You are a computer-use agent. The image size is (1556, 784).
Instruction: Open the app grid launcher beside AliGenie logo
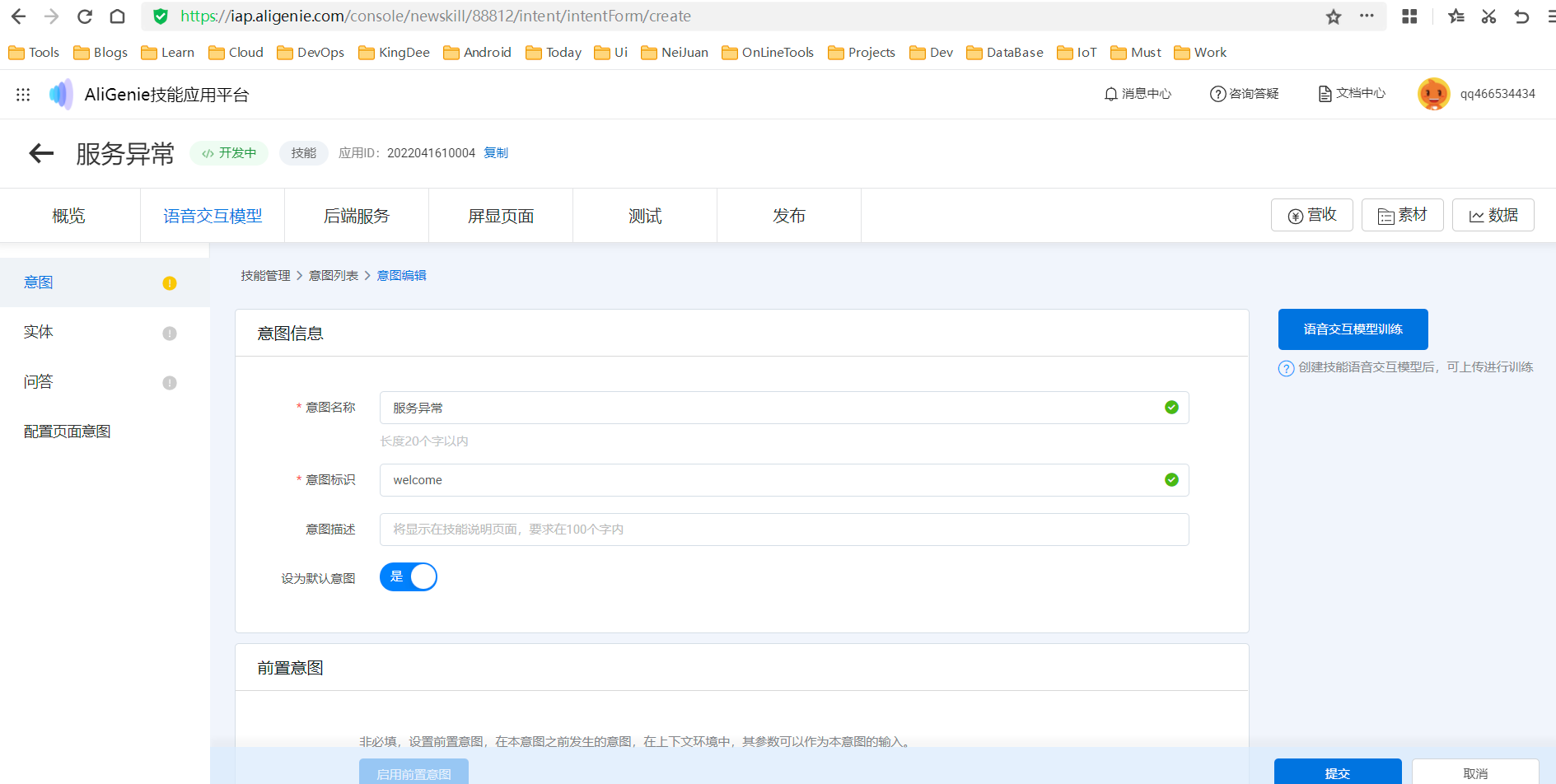coord(23,94)
